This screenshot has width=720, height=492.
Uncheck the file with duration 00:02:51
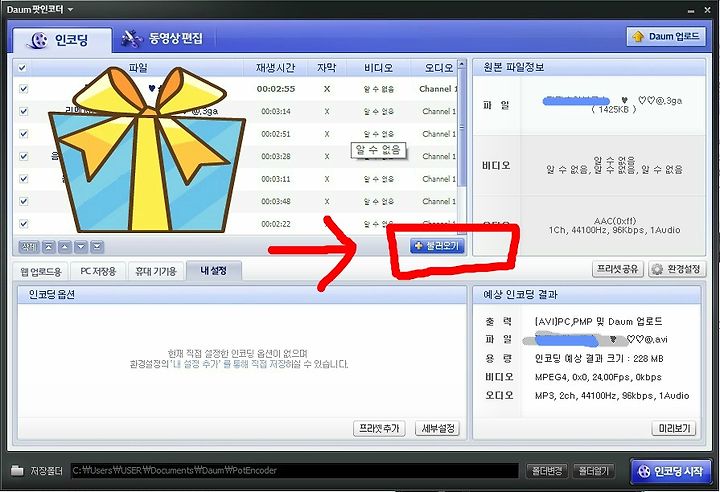pos(23,134)
